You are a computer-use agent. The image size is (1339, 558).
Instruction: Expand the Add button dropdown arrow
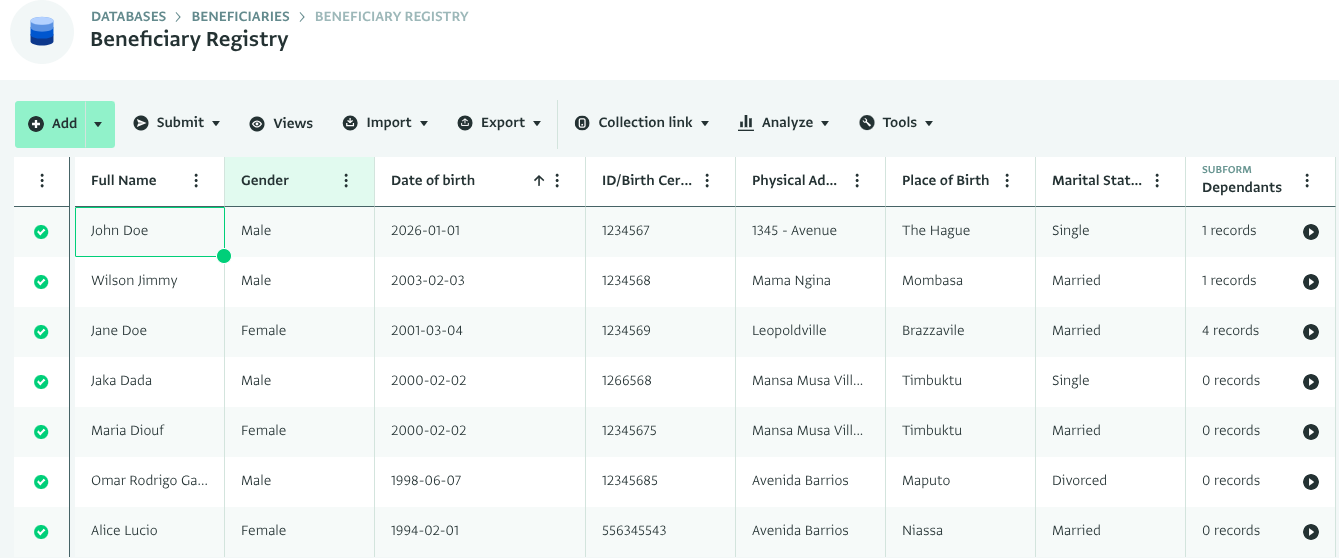click(x=98, y=124)
